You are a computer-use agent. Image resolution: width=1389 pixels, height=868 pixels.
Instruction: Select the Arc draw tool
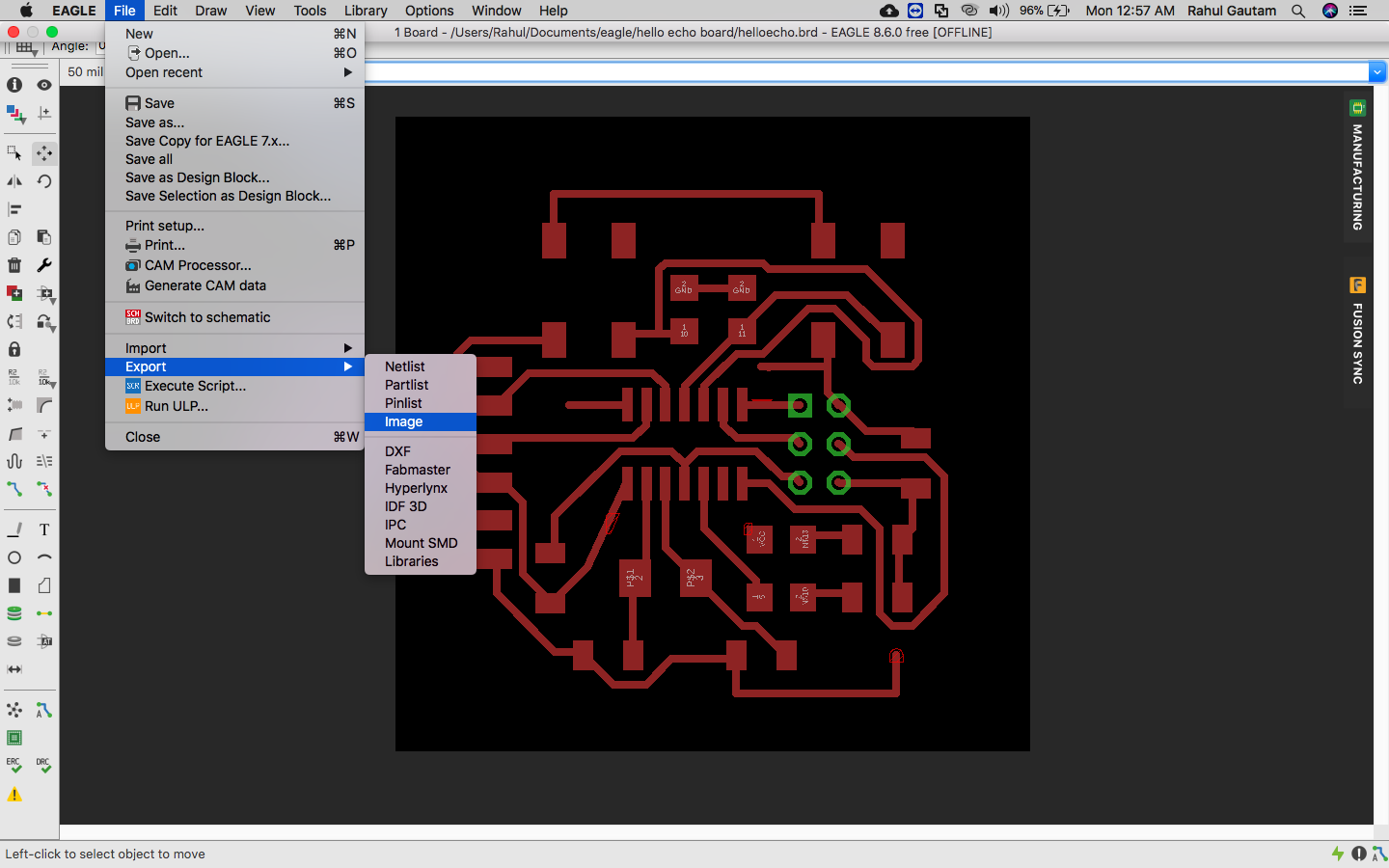tap(44, 557)
